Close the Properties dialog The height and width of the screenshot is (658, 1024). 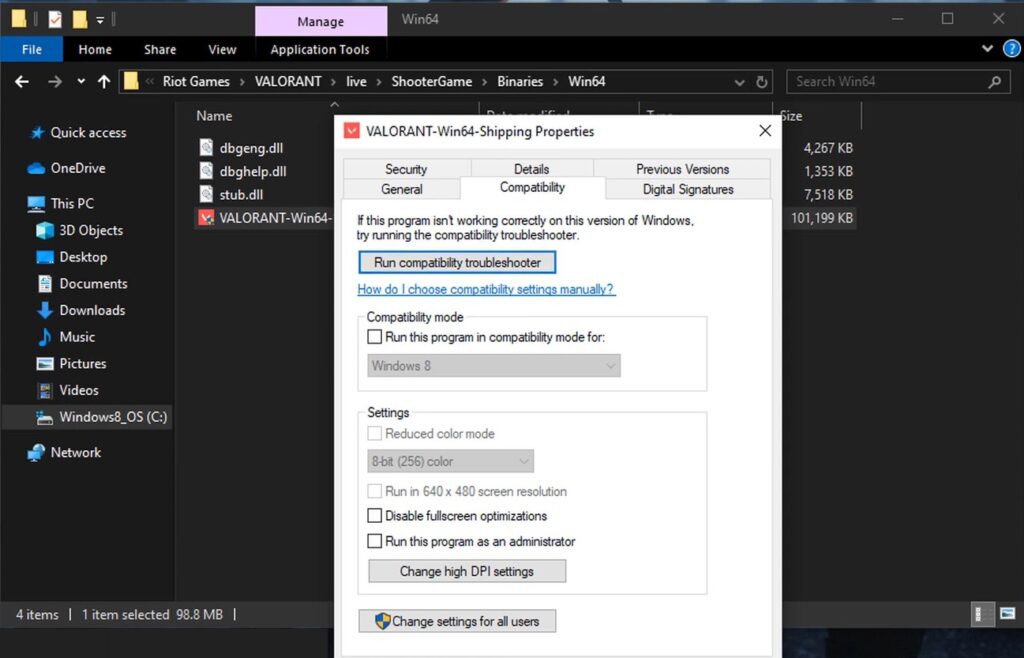(x=765, y=131)
